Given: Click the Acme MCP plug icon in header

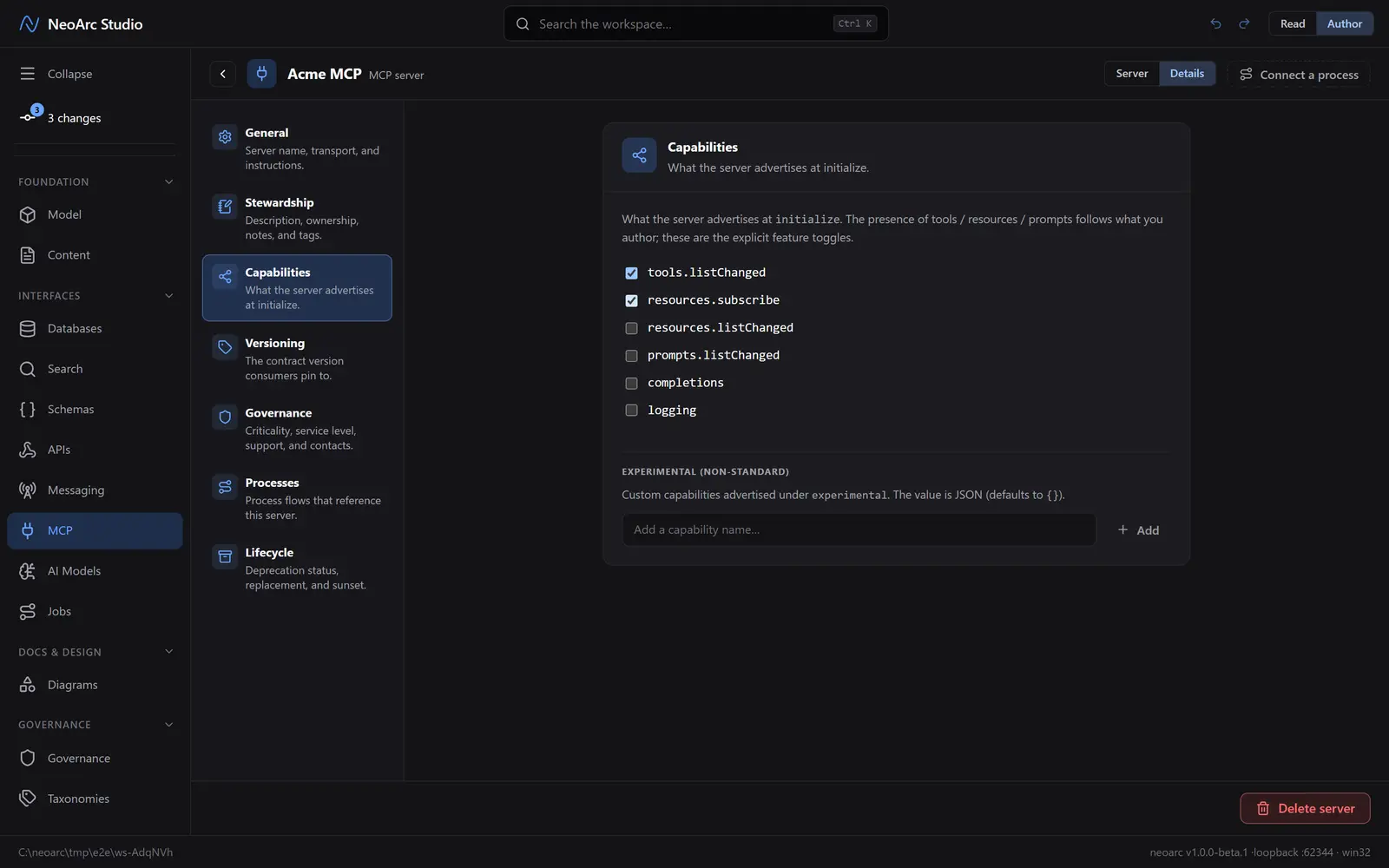Looking at the screenshot, I should click(261, 74).
